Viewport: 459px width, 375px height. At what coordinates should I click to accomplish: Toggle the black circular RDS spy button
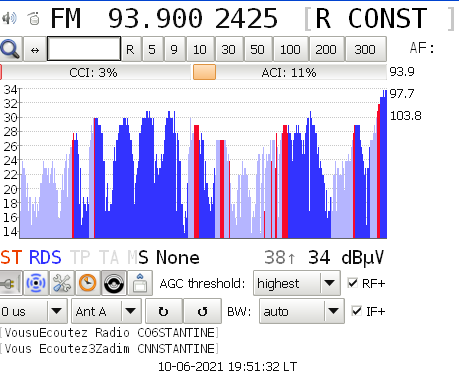click(114, 283)
